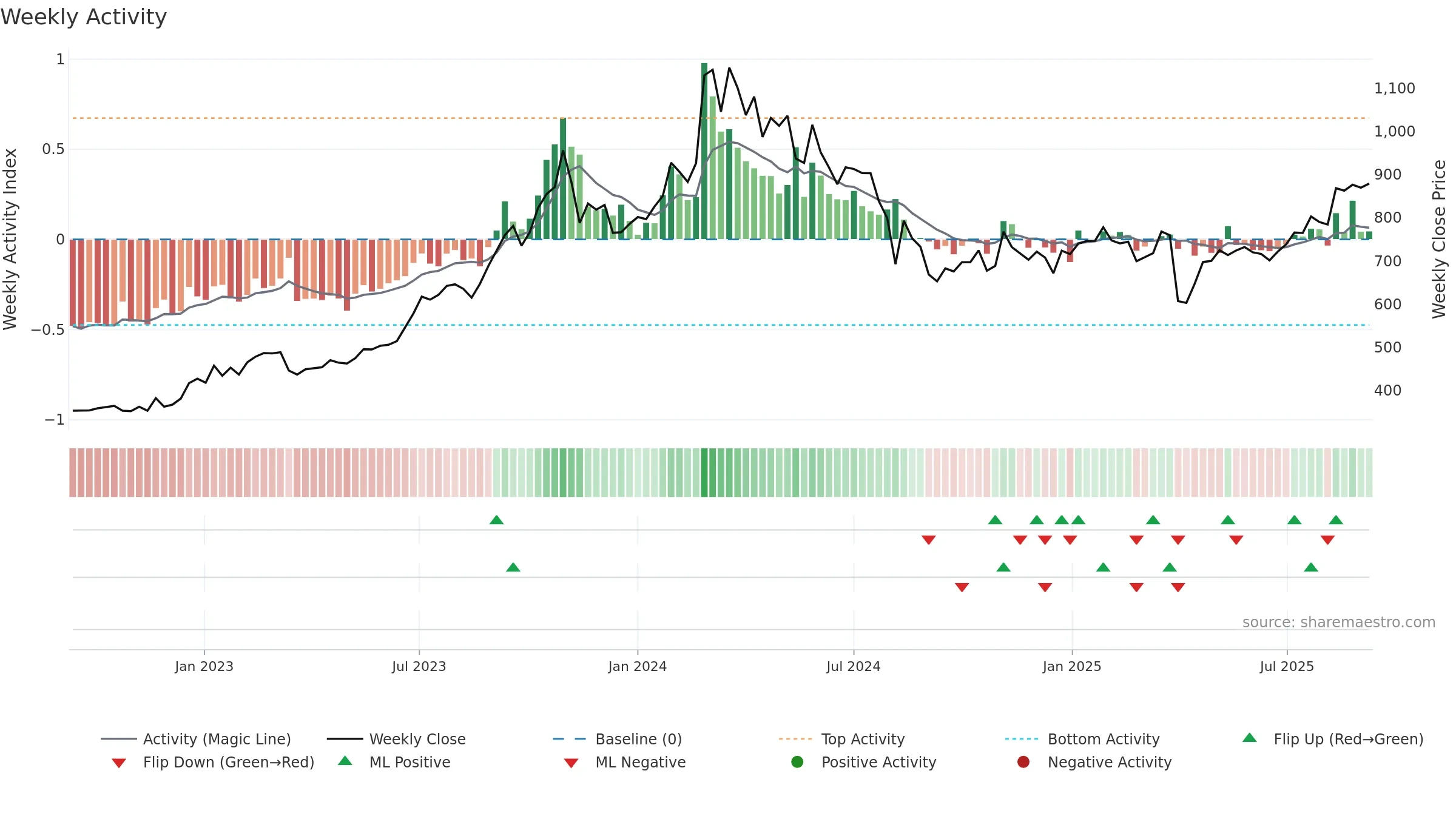Viewport: 1456px width, 819px height.
Task: Toggle the Flip Down (Green→Red) legend entry
Action: [x=213, y=762]
